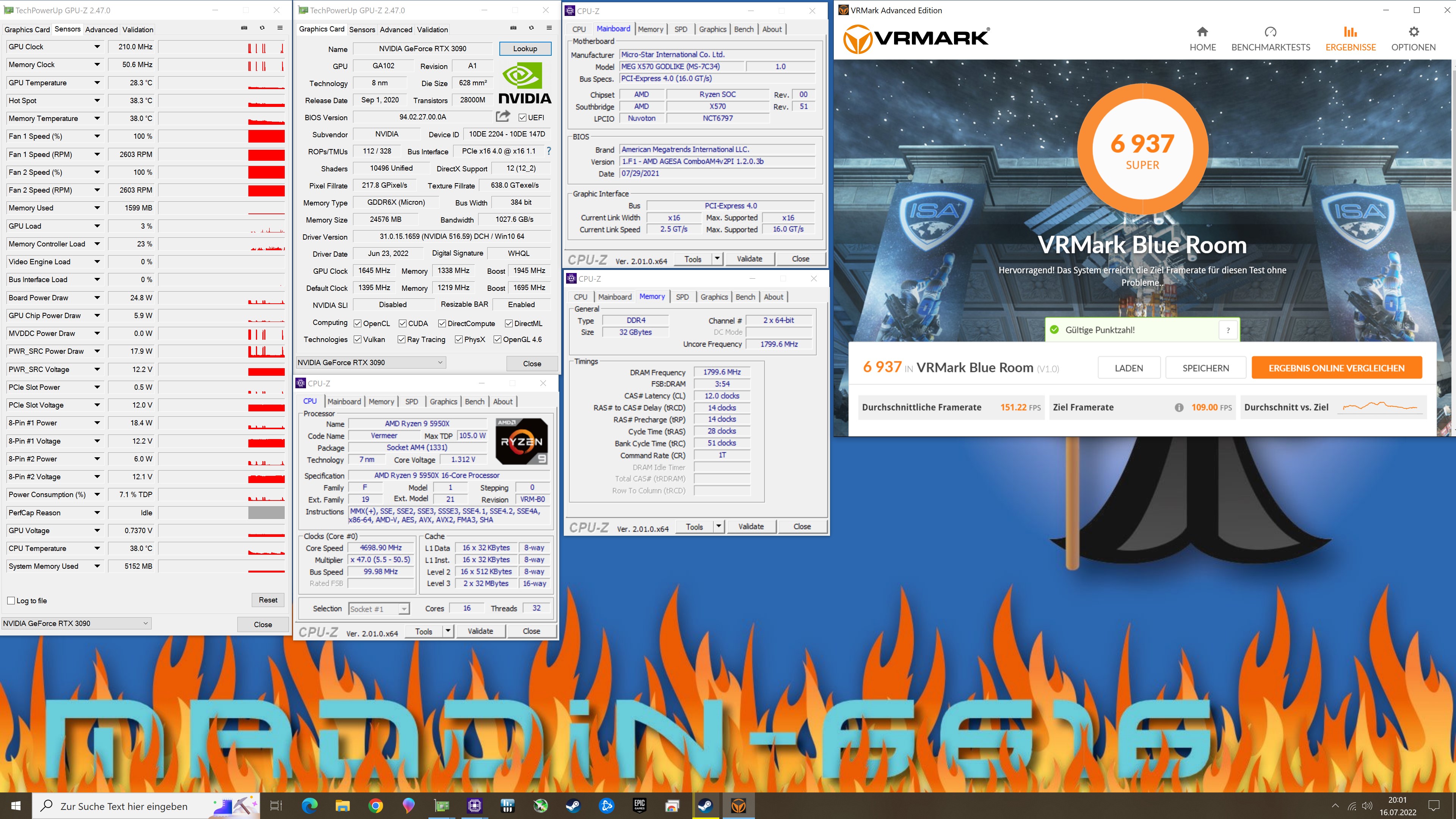Launch Google Chrome from taskbar
Image resolution: width=1456 pixels, height=819 pixels.
pos(376,805)
